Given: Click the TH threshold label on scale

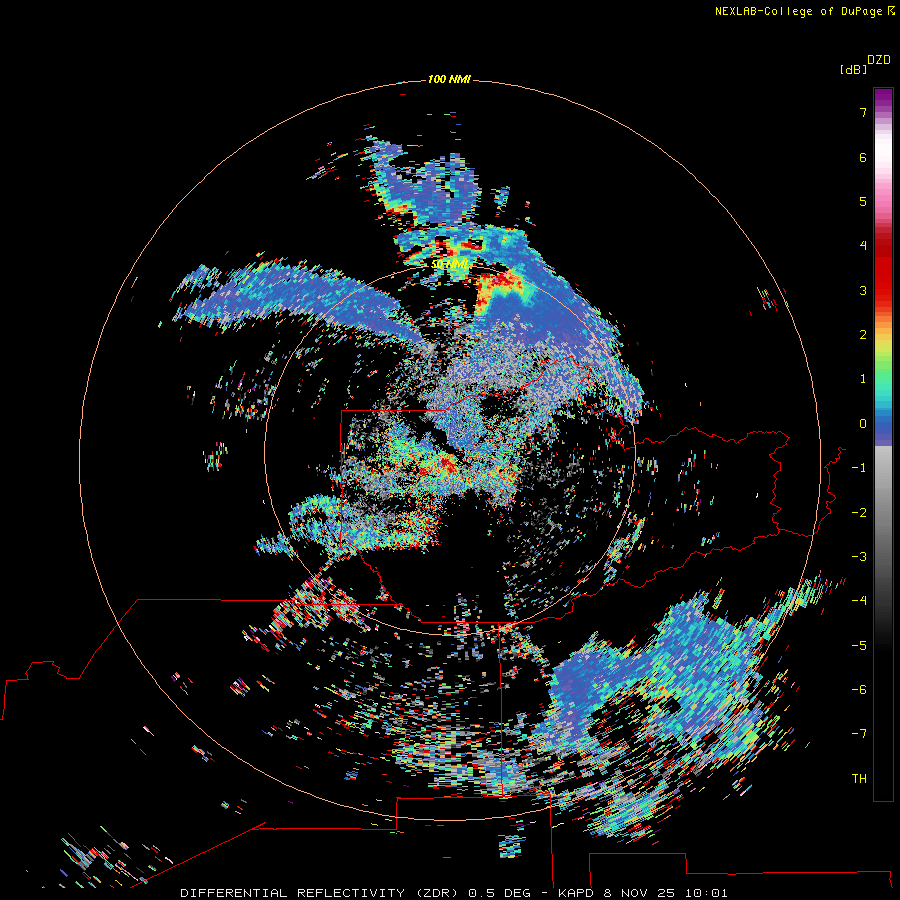Looking at the screenshot, I should 859,779.
